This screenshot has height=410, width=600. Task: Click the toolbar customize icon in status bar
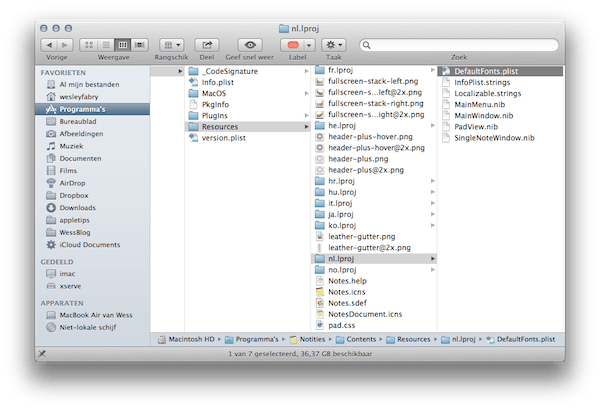click(x=42, y=354)
